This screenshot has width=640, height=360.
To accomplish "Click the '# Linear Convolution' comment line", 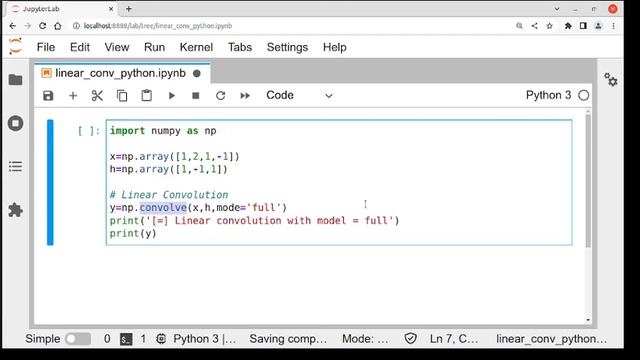I will click(169, 195).
